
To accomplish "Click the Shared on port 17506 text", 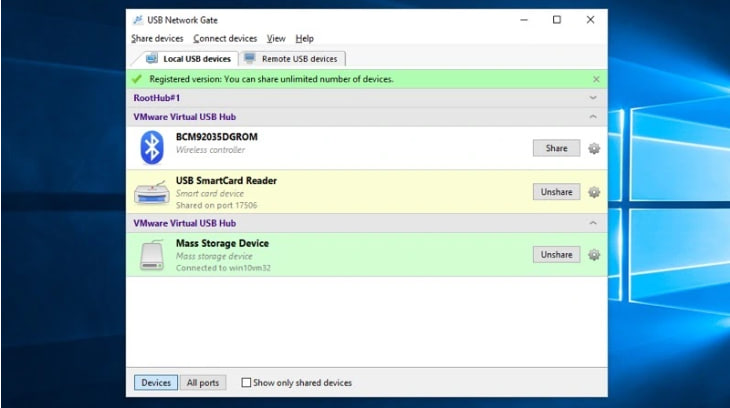I will (216, 205).
